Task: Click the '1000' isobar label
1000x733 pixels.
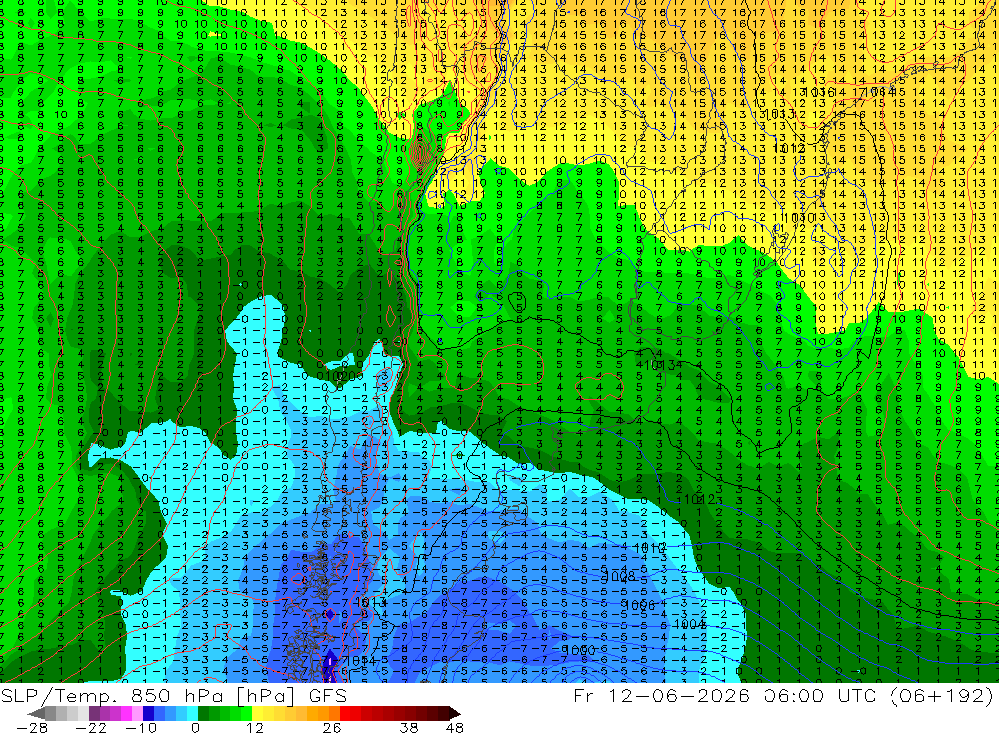Action: (578, 649)
